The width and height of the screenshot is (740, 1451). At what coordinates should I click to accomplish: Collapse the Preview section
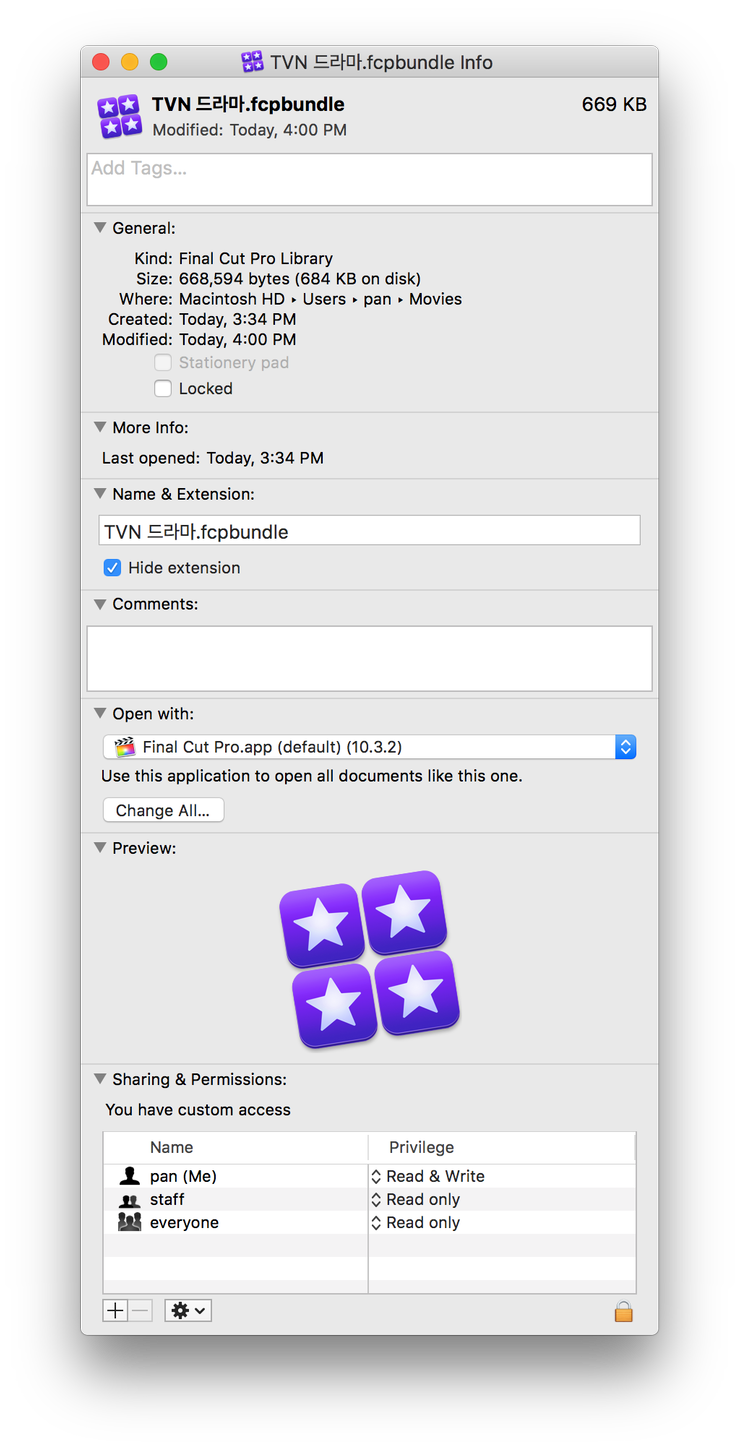pos(100,848)
